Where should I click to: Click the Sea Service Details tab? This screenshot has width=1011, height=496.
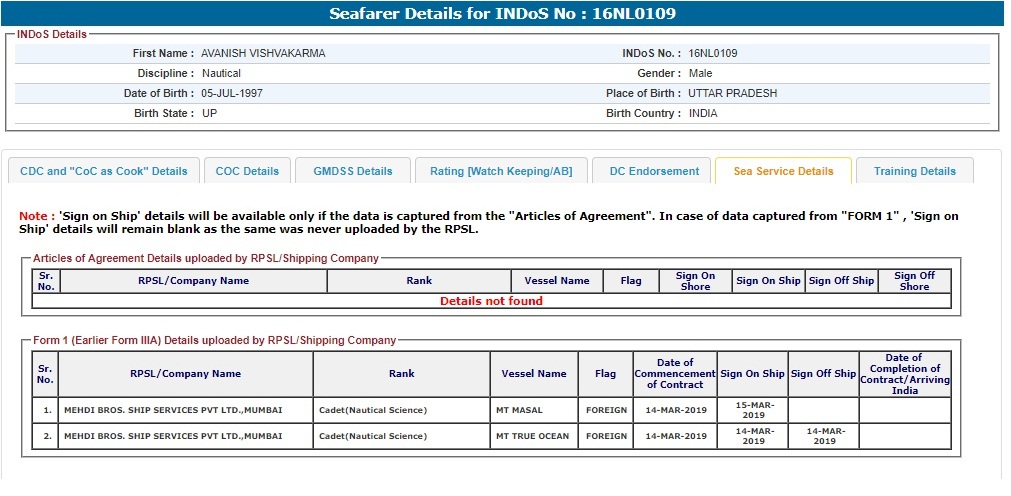click(x=783, y=171)
